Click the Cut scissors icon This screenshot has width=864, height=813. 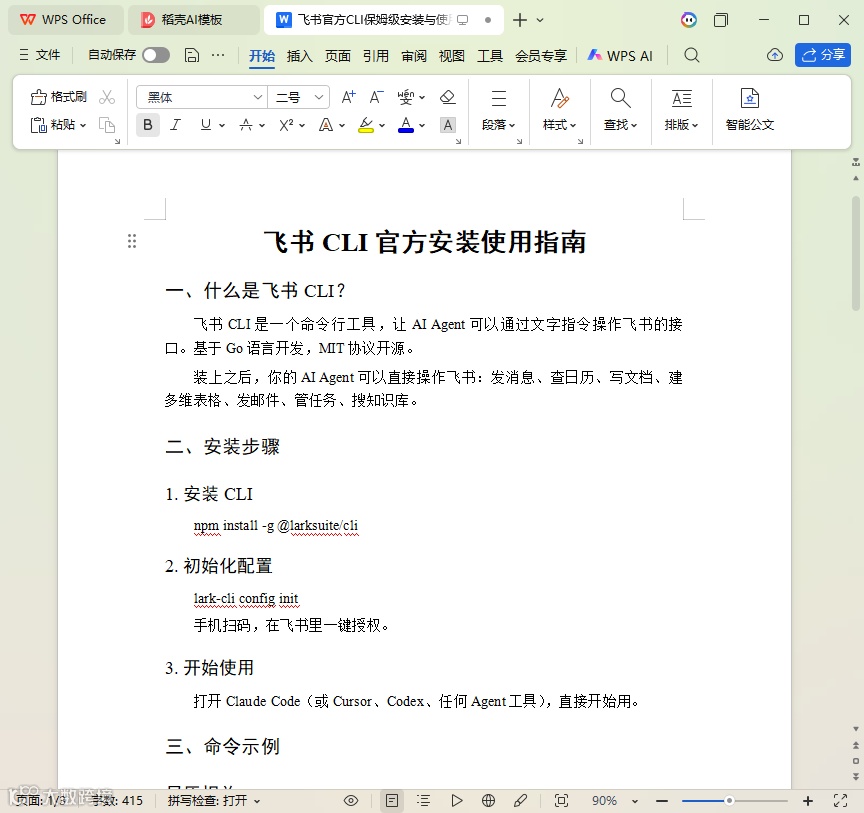(x=107, y=97)
